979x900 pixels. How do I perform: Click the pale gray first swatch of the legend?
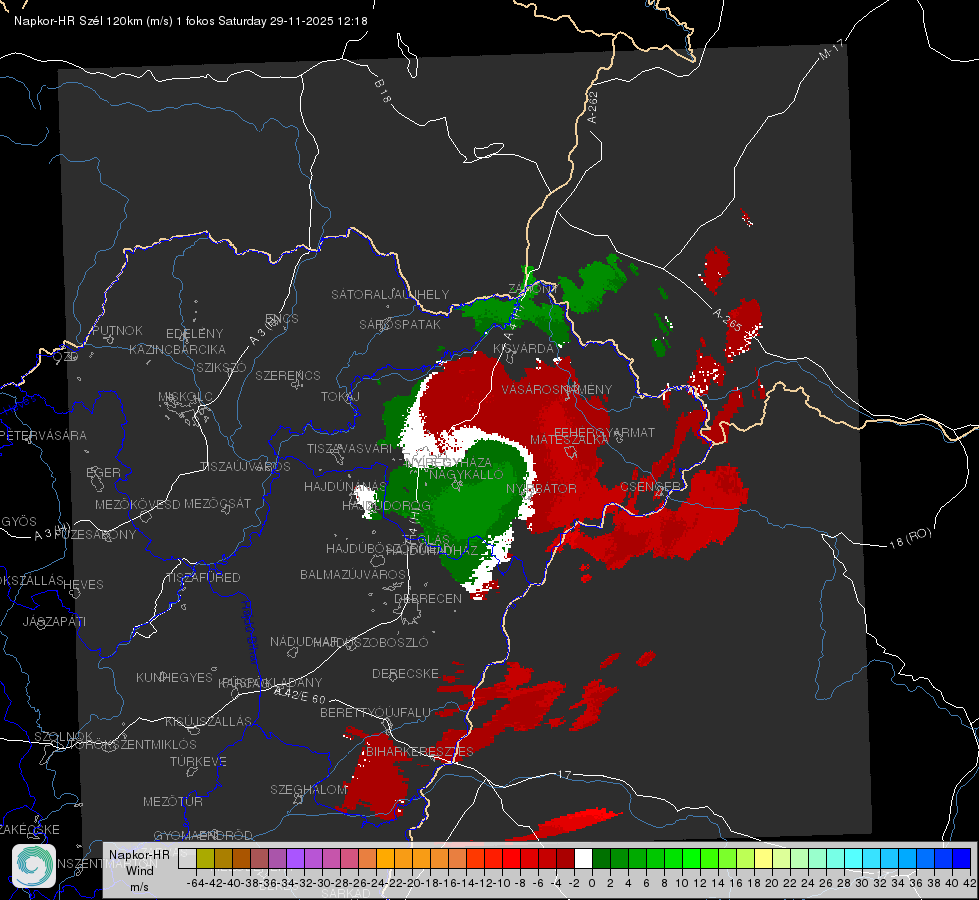pos(187,858)
